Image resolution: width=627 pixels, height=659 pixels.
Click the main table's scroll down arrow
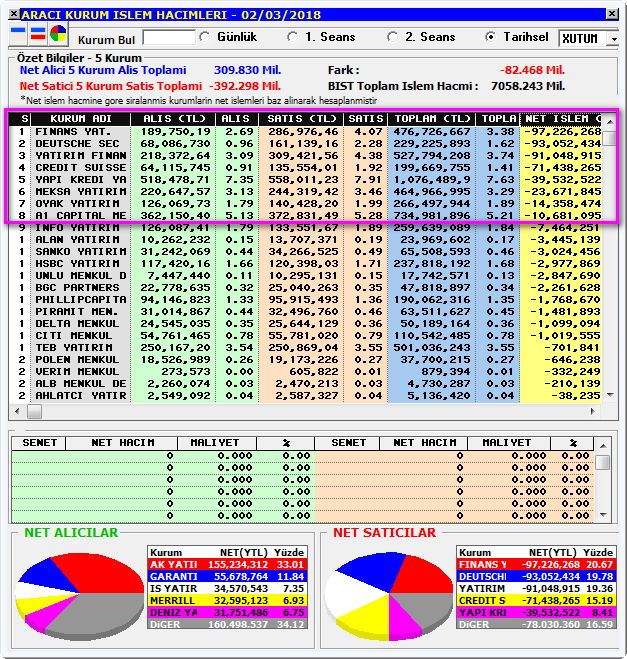click(x=610, y=395)
